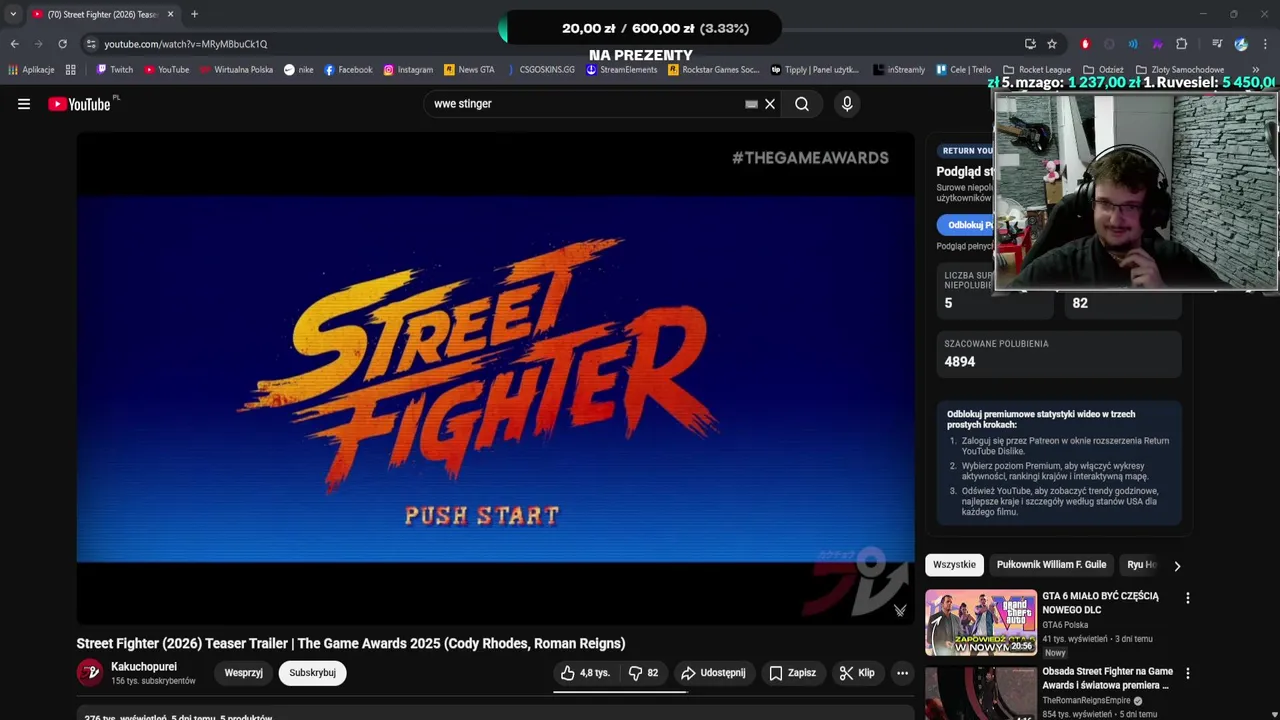The image size is (1280, 720).
Task: Create a clip using Klip scissors
Action: (857, 673)
